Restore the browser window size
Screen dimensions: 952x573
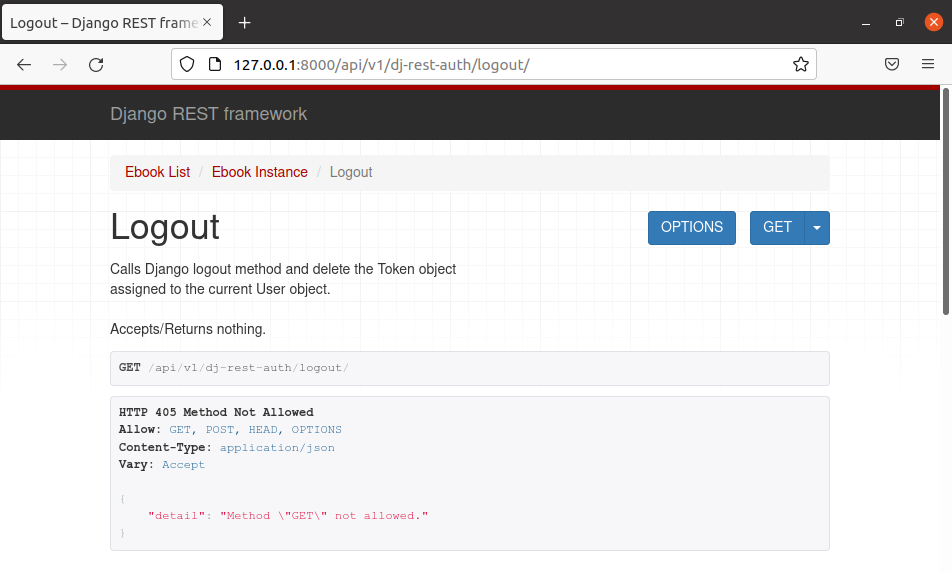899,22
